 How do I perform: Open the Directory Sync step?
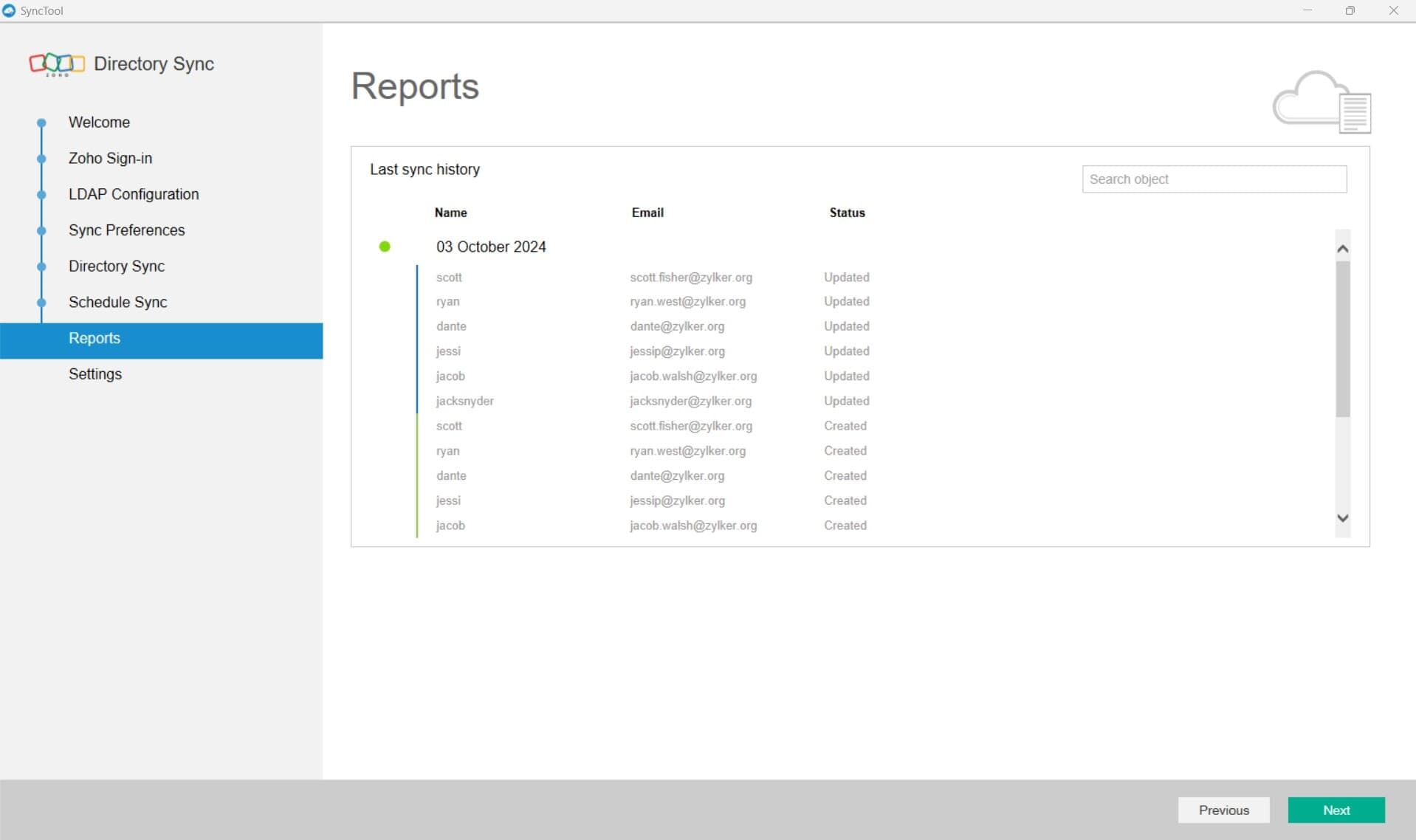(117, 266)
